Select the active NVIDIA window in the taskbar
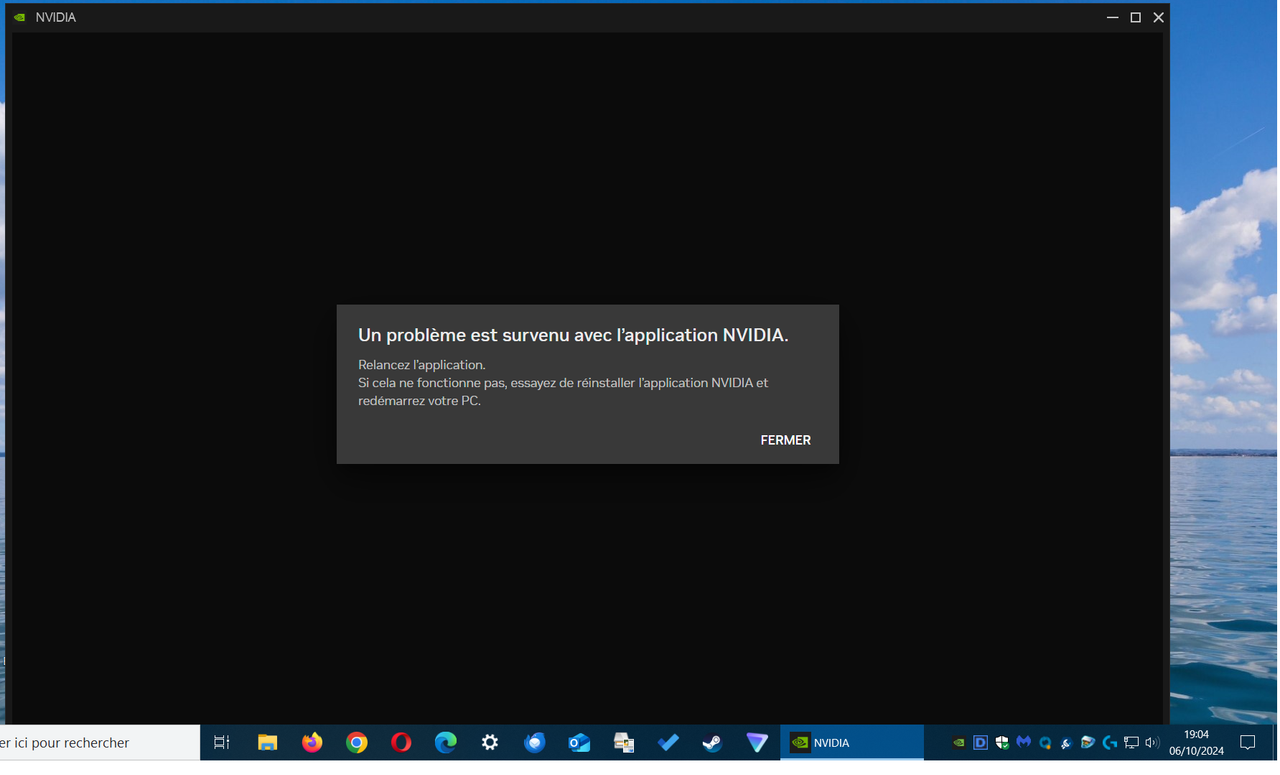 point(851,742)
